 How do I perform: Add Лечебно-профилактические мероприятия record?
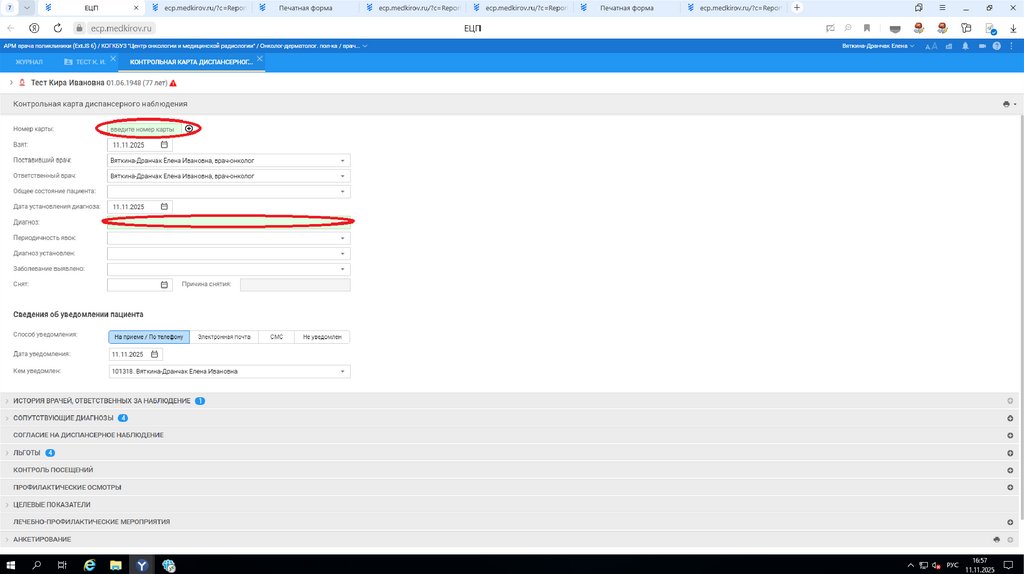tap(1010, 522)
